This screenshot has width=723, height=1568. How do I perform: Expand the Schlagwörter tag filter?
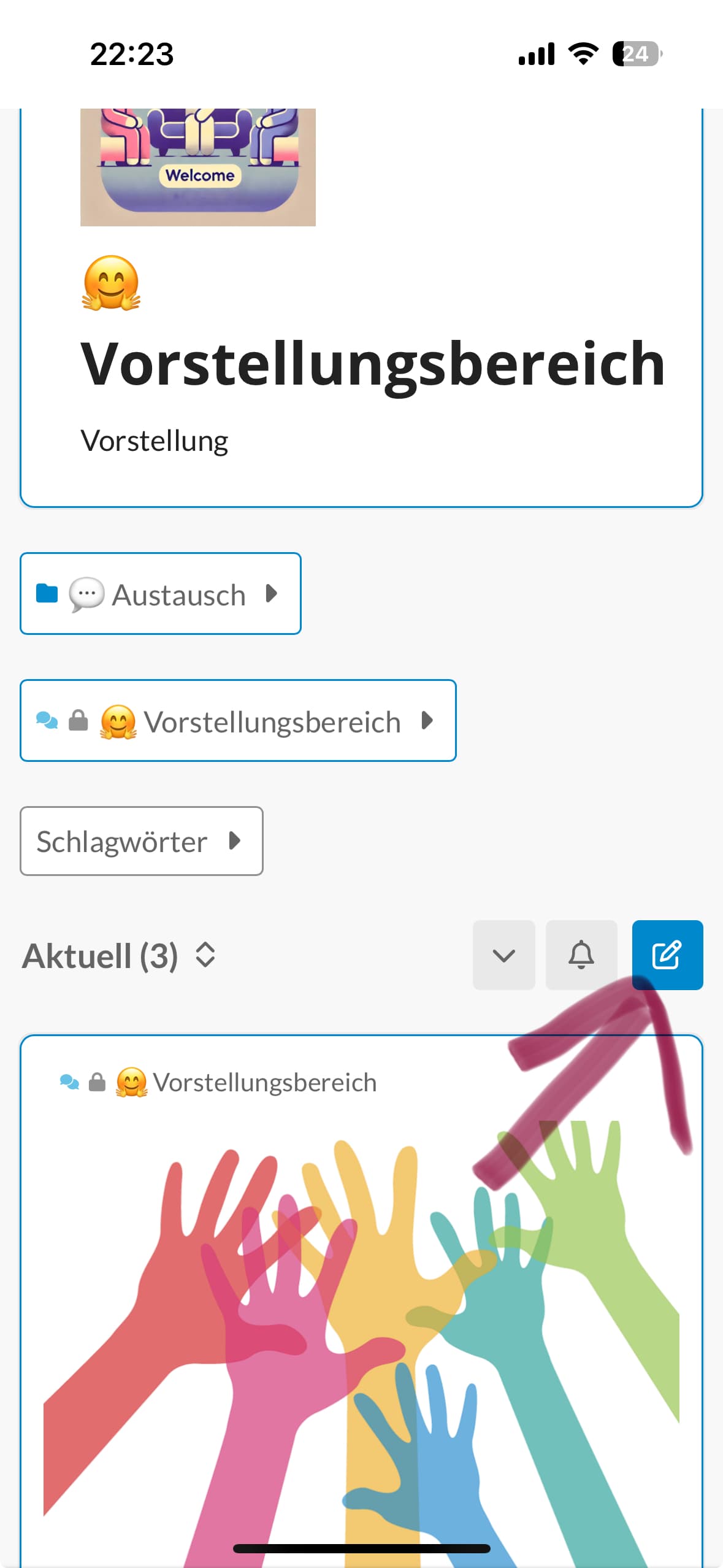141,840
